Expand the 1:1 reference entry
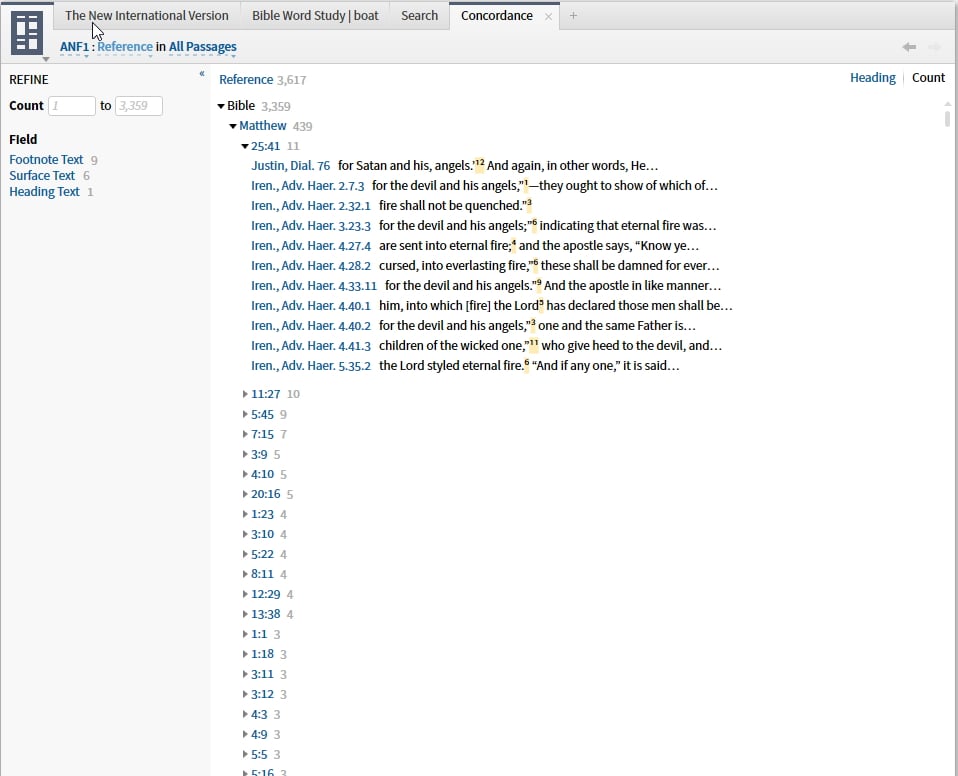This screenshot has width=958, height=776. point(245,634)
